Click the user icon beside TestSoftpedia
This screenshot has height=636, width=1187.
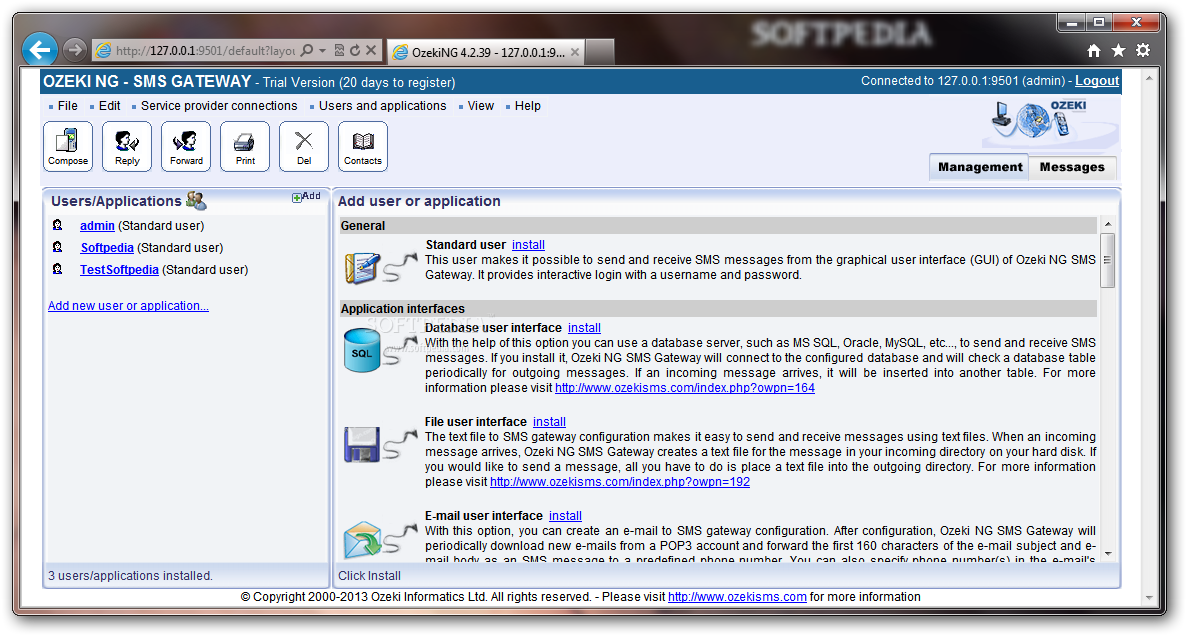pos(58,269)
